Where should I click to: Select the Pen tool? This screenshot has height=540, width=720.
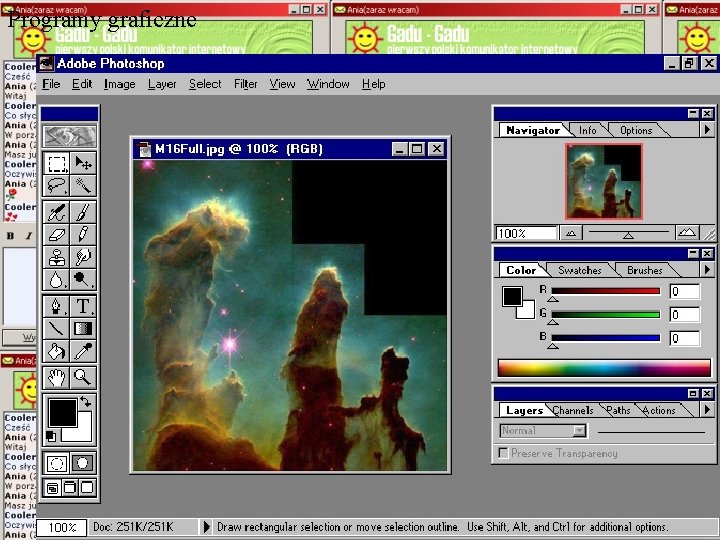click(56, 306)
